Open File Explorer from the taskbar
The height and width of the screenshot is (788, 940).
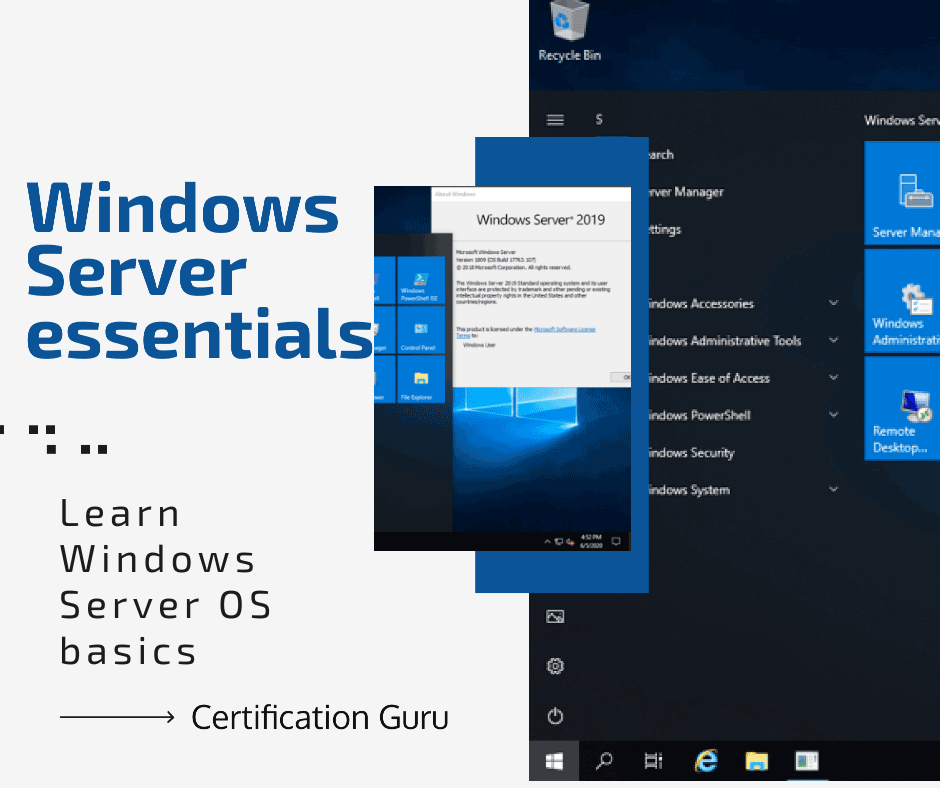point(757,761)
